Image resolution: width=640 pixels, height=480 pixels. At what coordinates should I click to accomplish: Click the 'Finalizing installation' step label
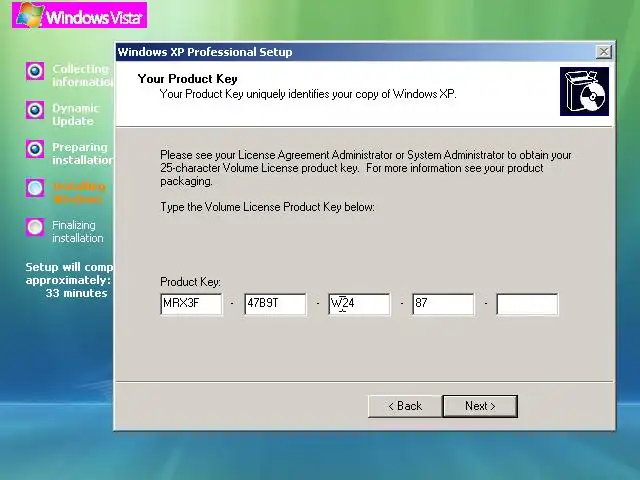[78, 231]
